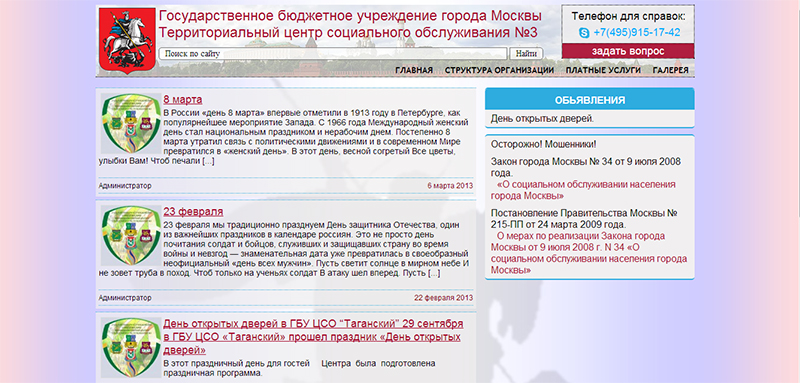The image size is (800, 383).
Task: Open the О мерах по реализации Закона link
Action: 589,253
